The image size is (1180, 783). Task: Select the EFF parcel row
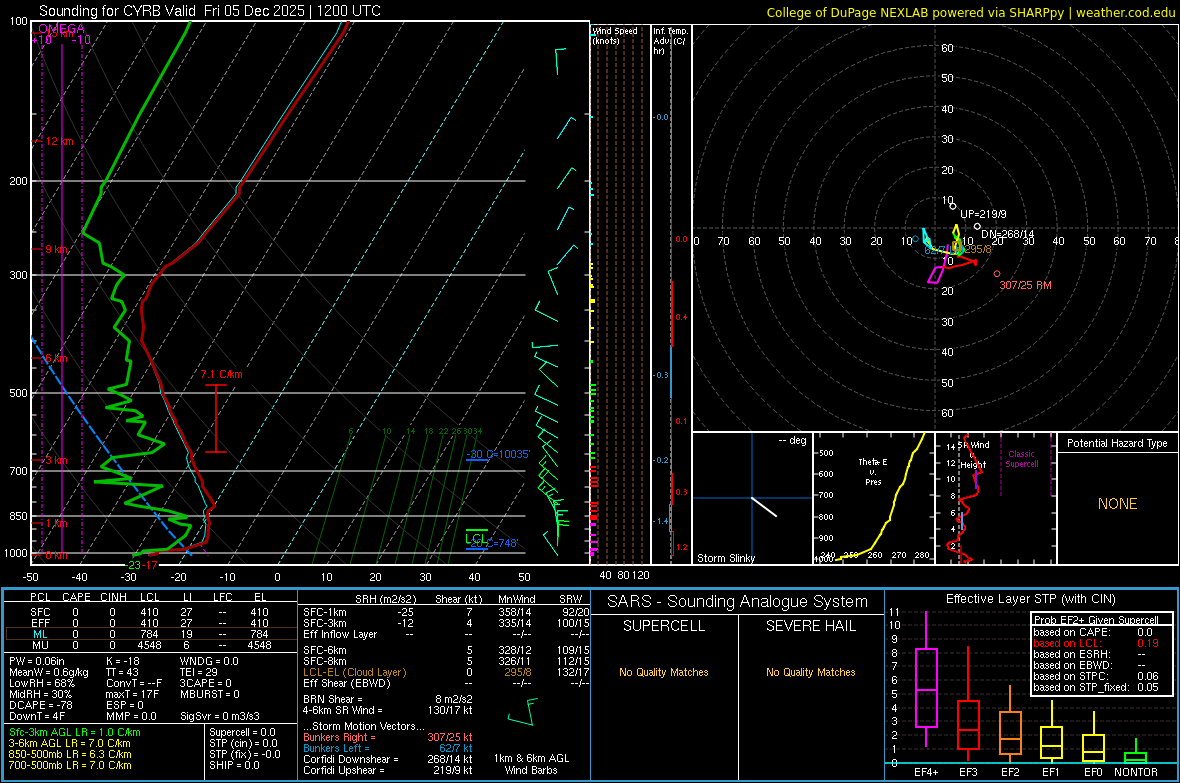[149, 623]
